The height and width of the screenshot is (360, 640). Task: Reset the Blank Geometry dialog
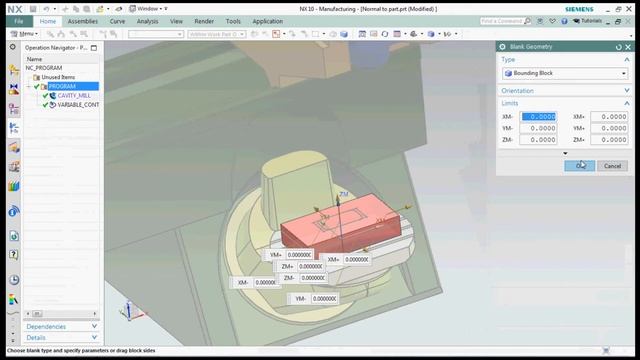618,47
